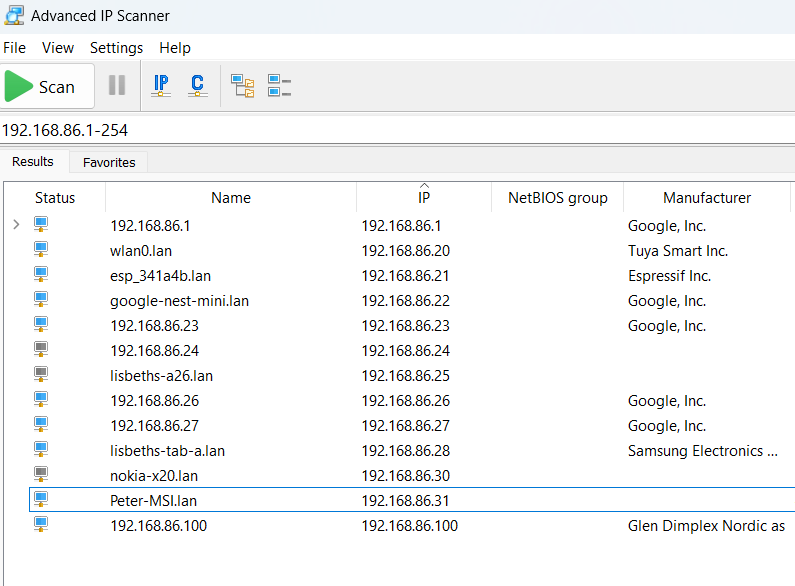
Task: Click status icon of 192.168.86.23 row
Action: (x=41, y=324)
